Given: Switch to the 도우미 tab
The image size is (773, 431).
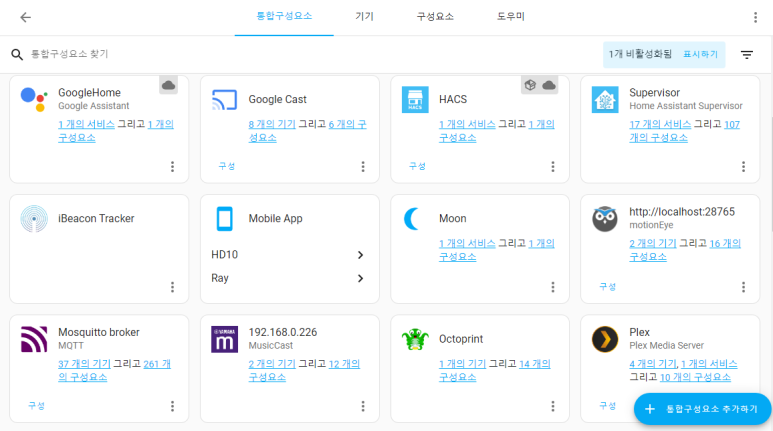Looking at the screenshot, I should click(511, 16).
